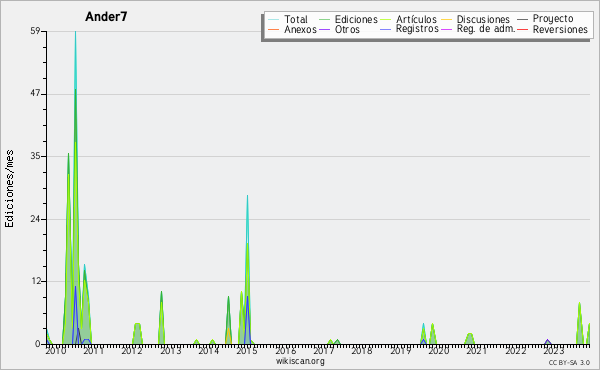Viewport: 600px width, 370px height.
Task: Select the Registros legend entry
Action: click(x=417, y=29)
